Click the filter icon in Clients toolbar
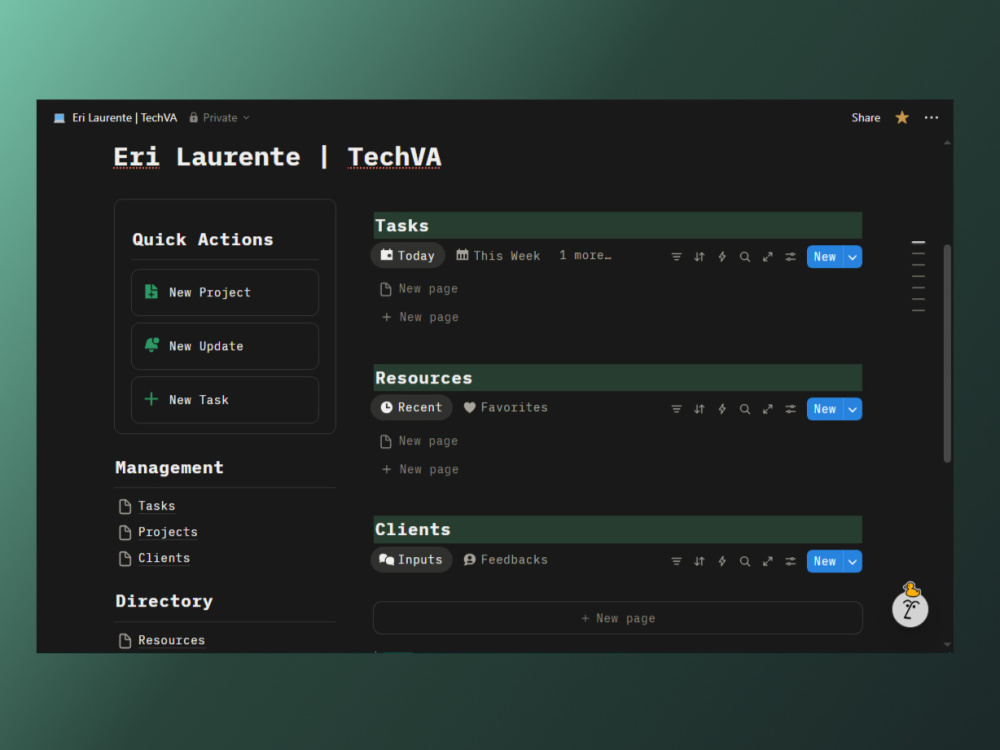Image resolution: width=1000 pixels, height=750 pixels. coord(676,561)
